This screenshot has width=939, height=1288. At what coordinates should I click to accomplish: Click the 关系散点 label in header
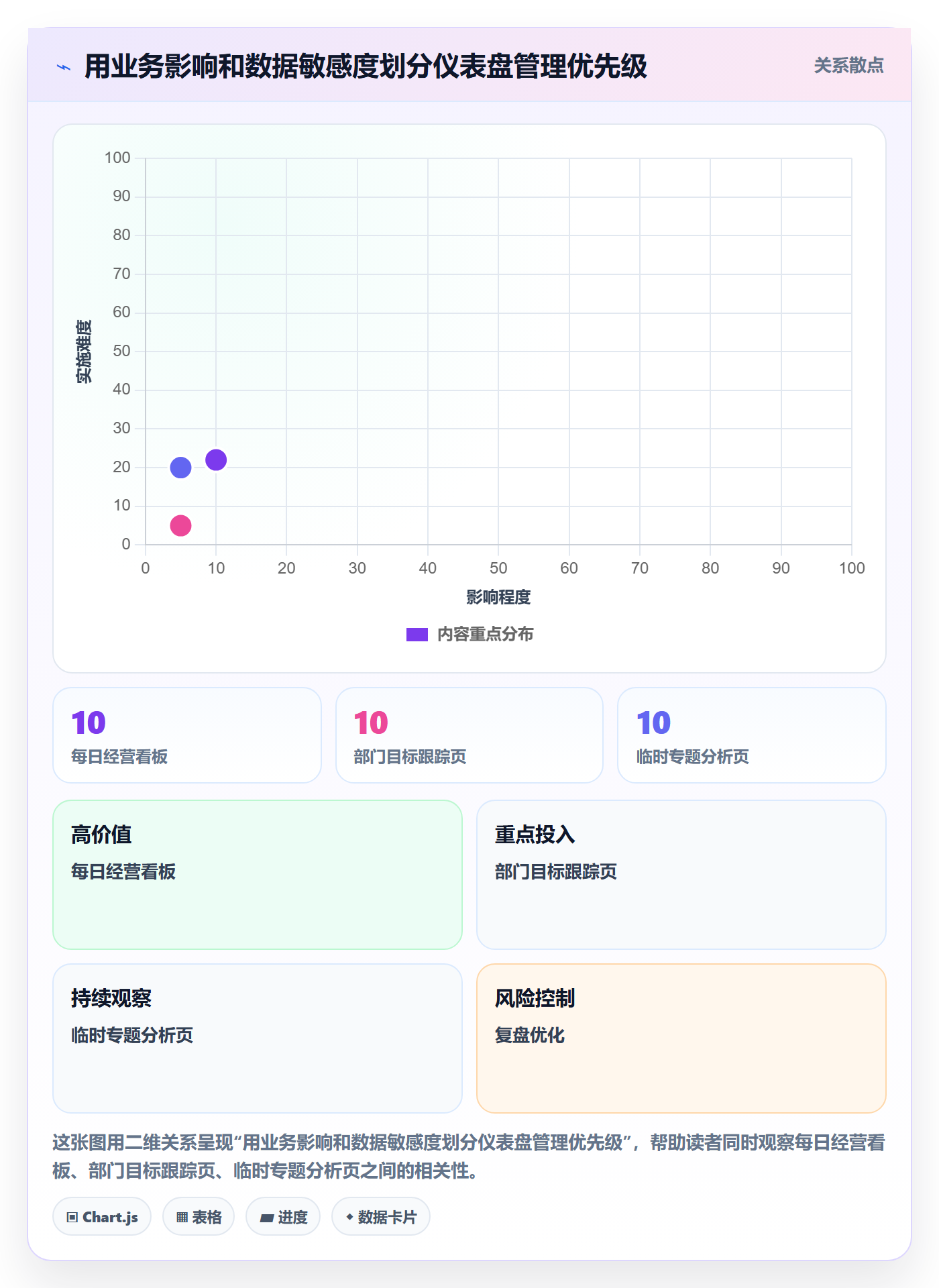(848, 66)
